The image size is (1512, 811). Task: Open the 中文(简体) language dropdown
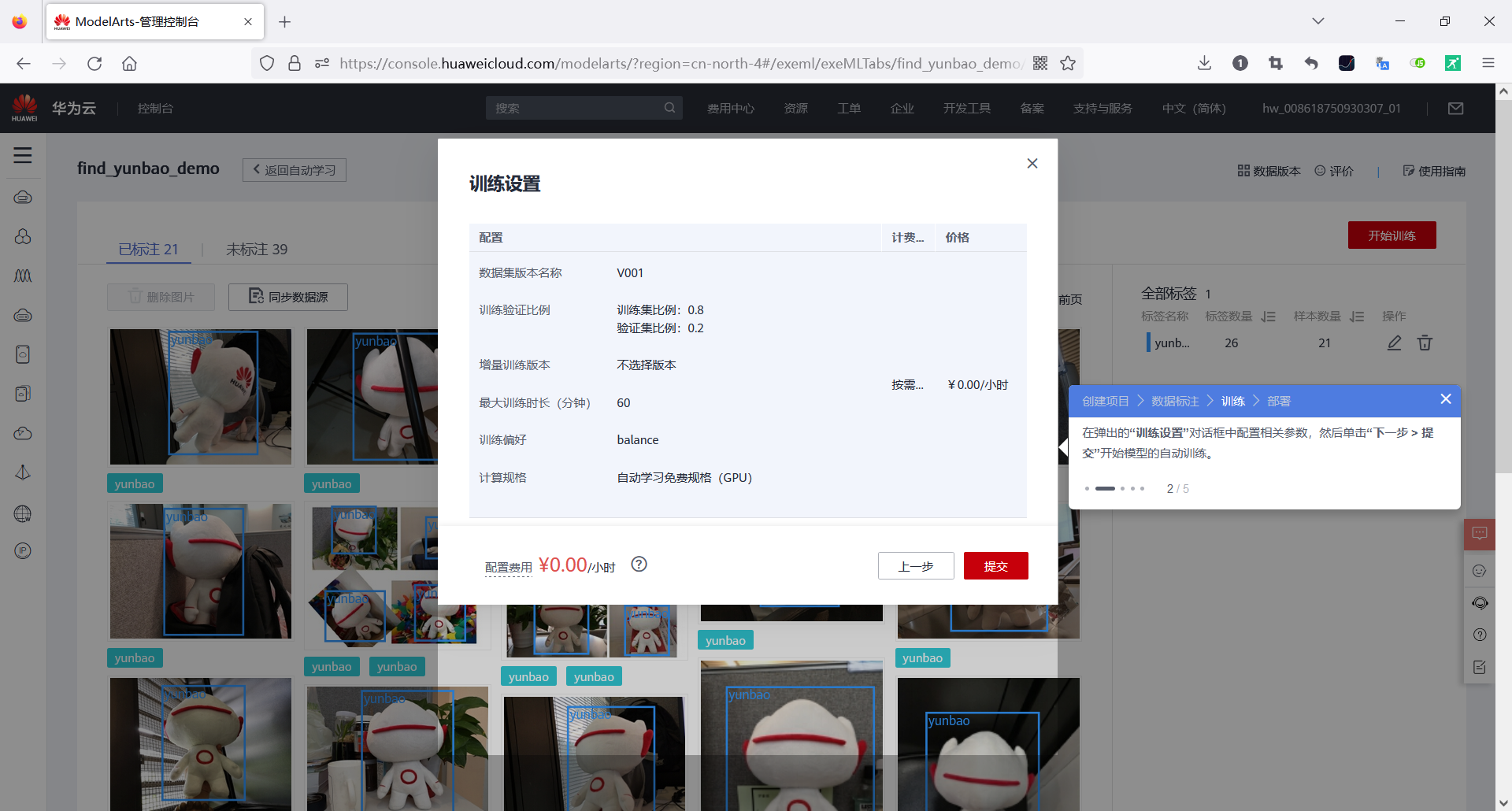(1193, 108)
